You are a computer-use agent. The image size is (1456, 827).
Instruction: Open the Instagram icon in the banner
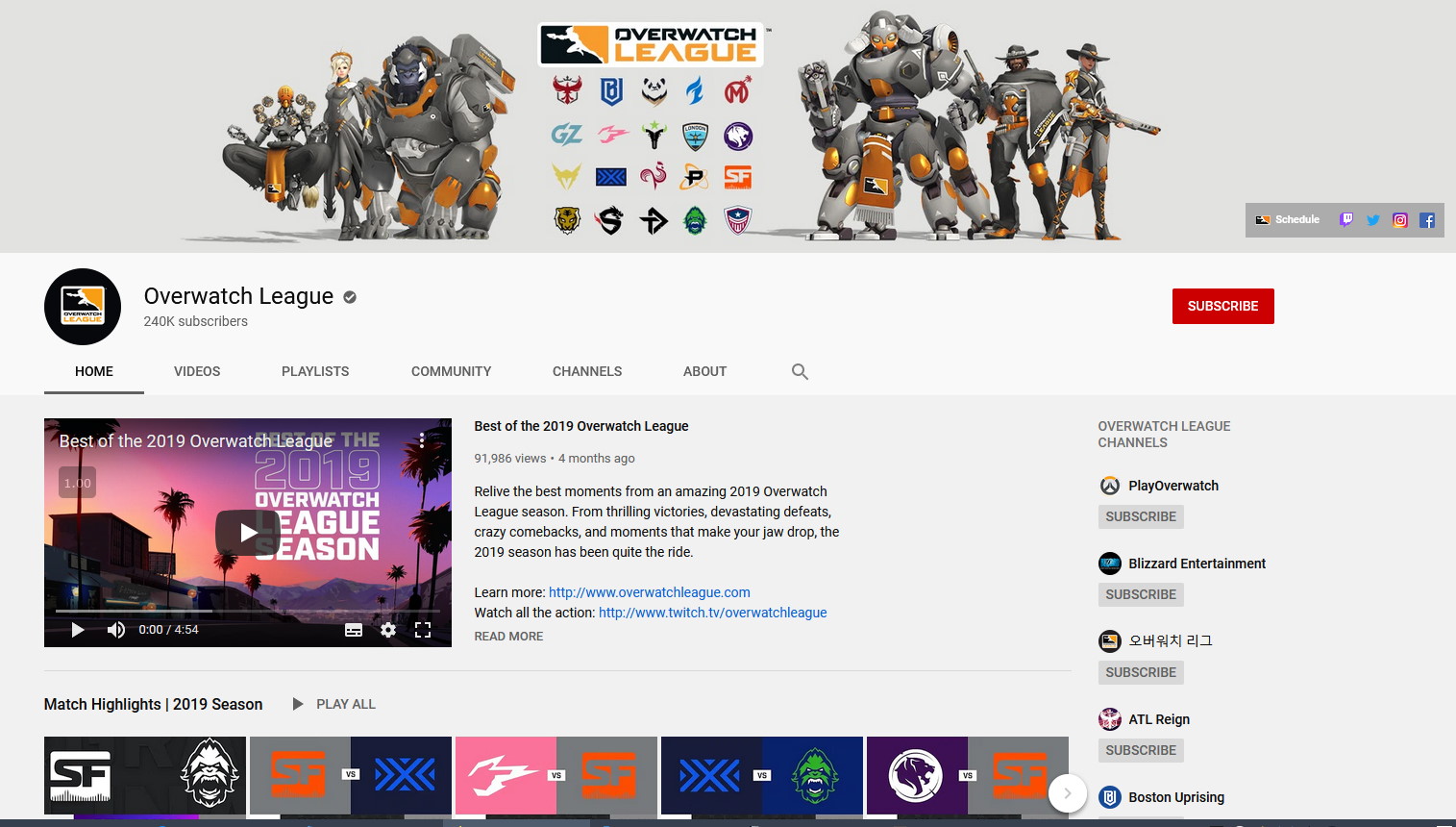pos(1400,220)
